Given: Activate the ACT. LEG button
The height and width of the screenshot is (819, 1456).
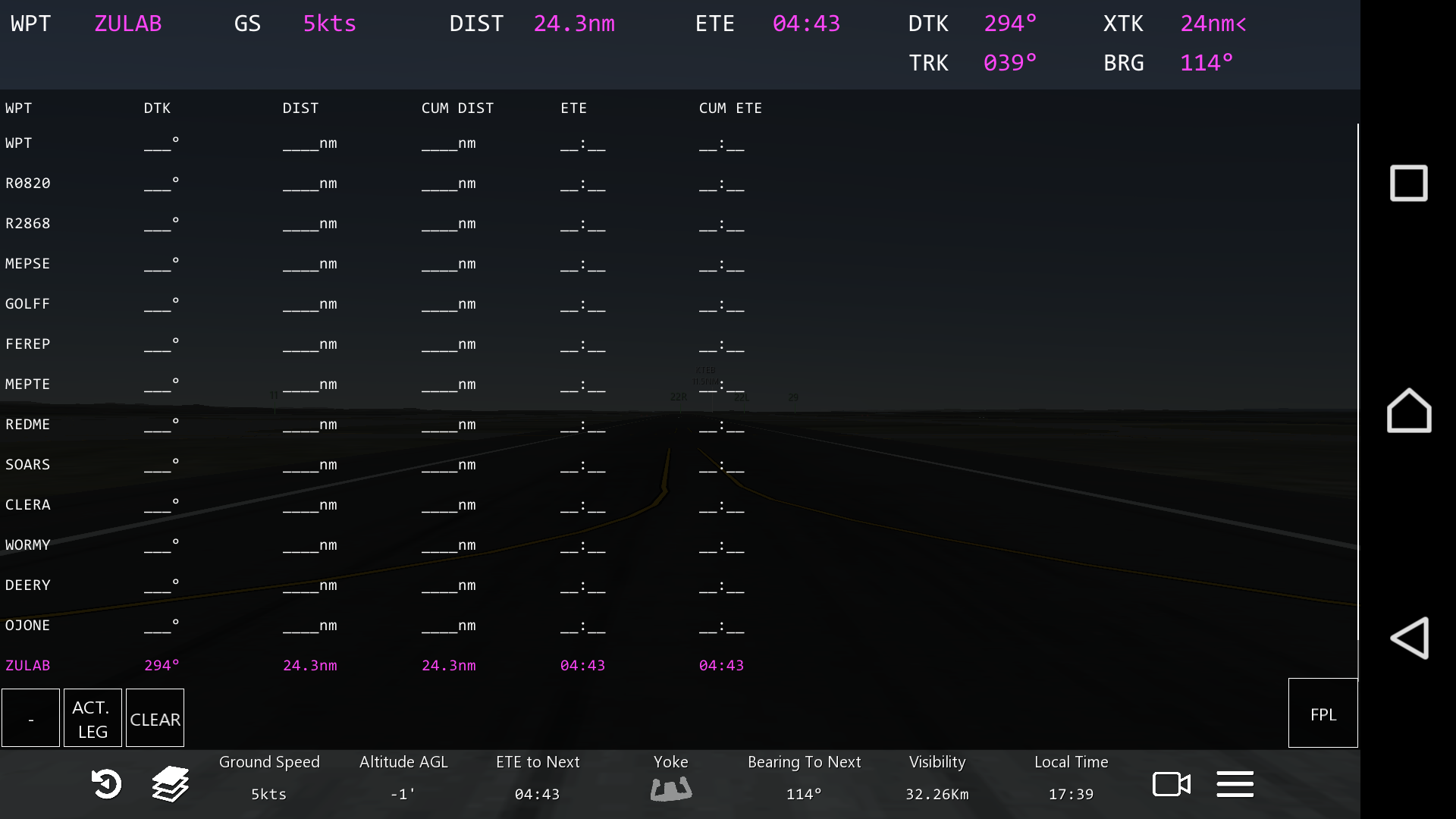Looking at the screenshot, I should pos(93,718).
